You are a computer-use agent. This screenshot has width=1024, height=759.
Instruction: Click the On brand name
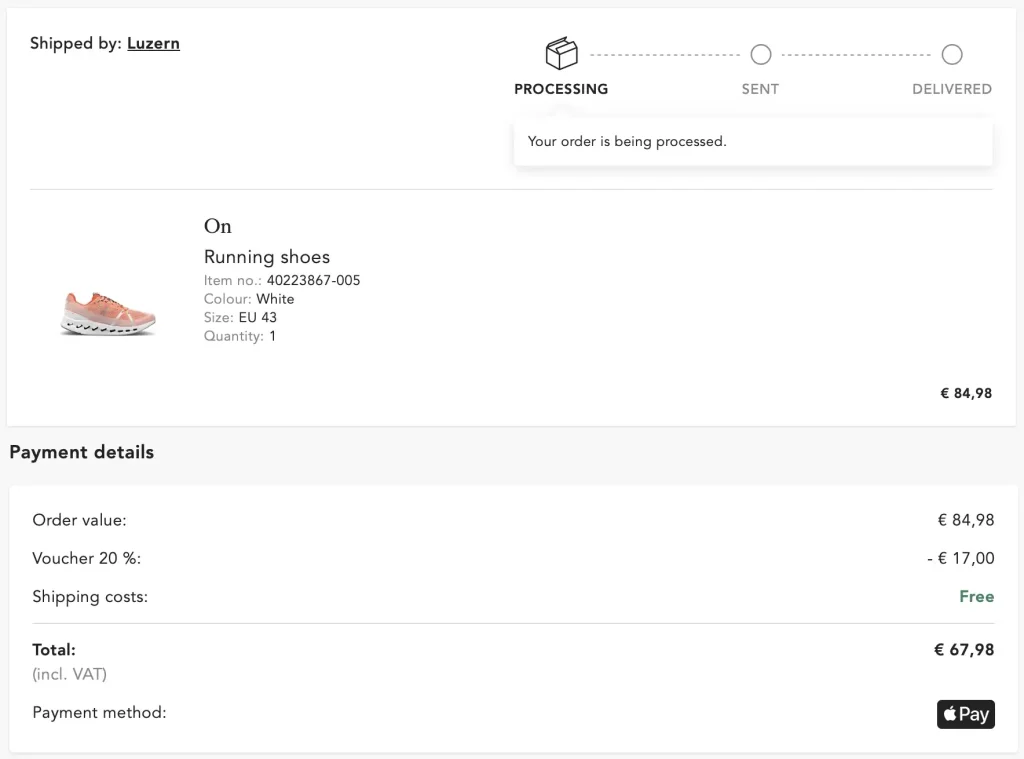coord(217,226)
